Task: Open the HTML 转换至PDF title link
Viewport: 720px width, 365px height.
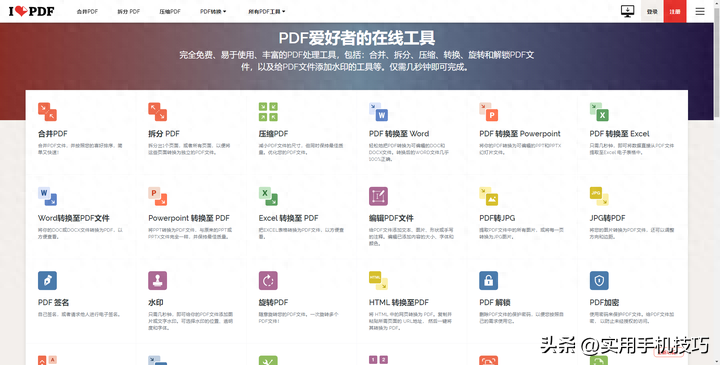Action: point(399,303)
